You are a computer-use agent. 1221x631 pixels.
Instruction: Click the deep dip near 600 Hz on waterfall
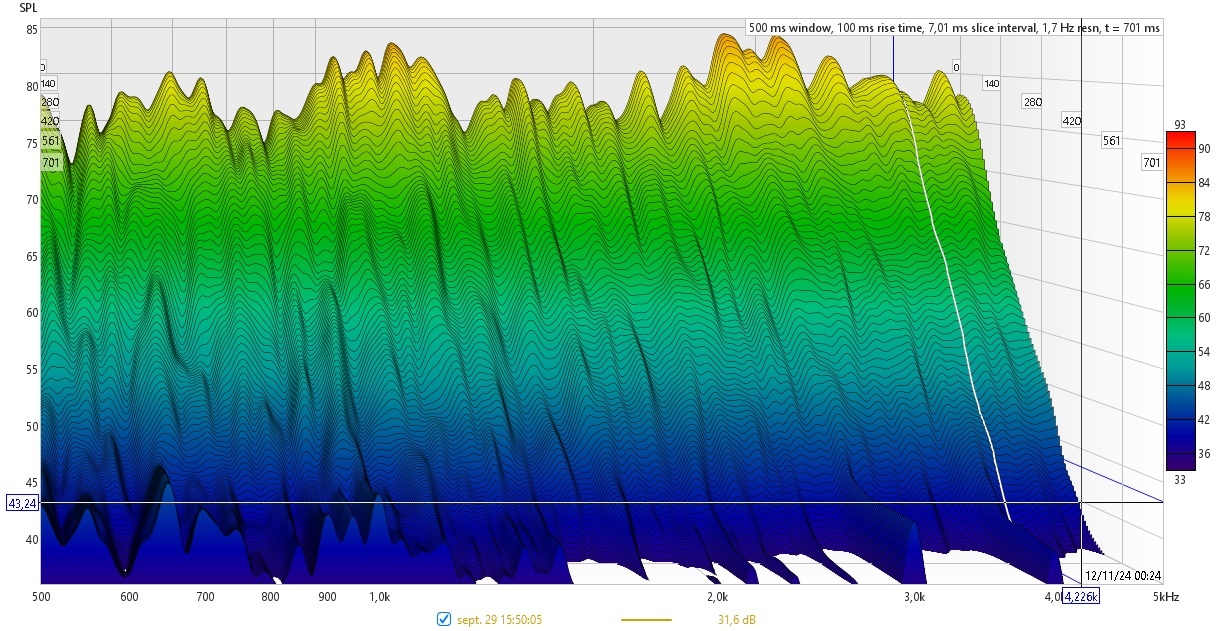(125, 569)
